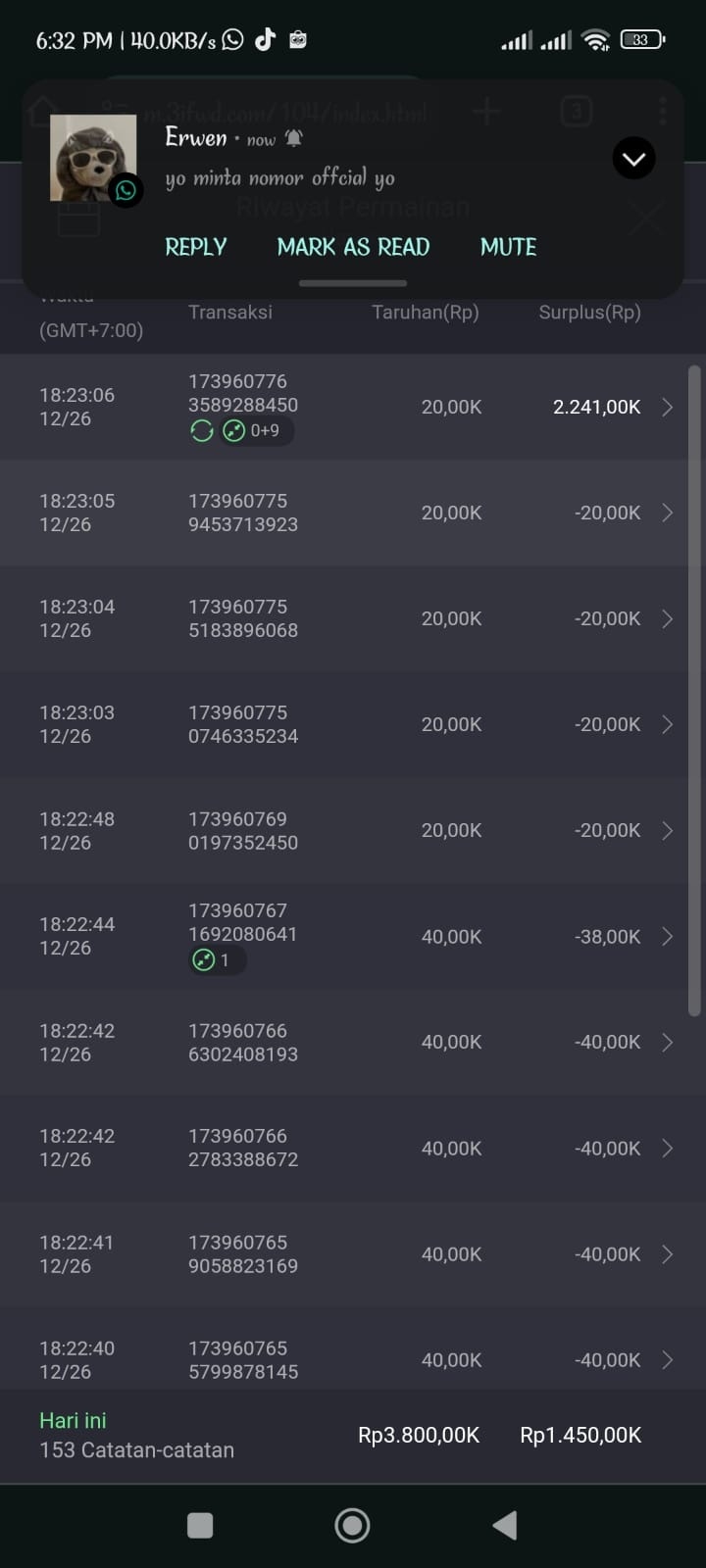Tap the battery indicator in status bar
706x1568 pixels.
[x=641, y=40]
